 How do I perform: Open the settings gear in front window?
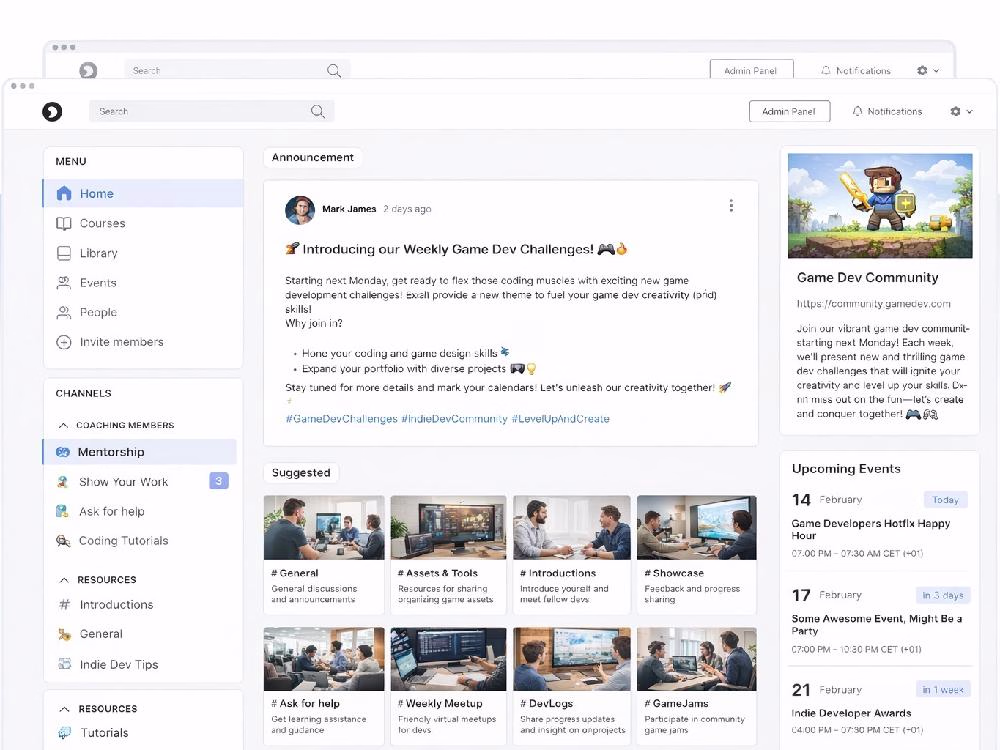(955, 111)
